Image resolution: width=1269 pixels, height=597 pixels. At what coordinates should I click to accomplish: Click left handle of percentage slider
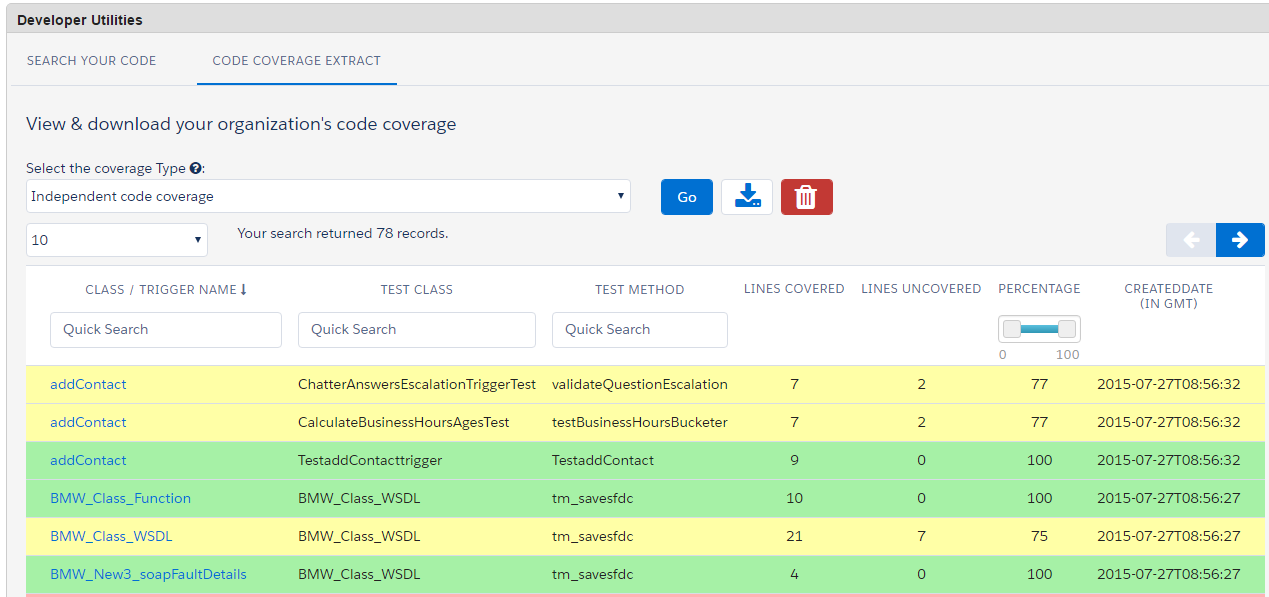[1012, 329]
